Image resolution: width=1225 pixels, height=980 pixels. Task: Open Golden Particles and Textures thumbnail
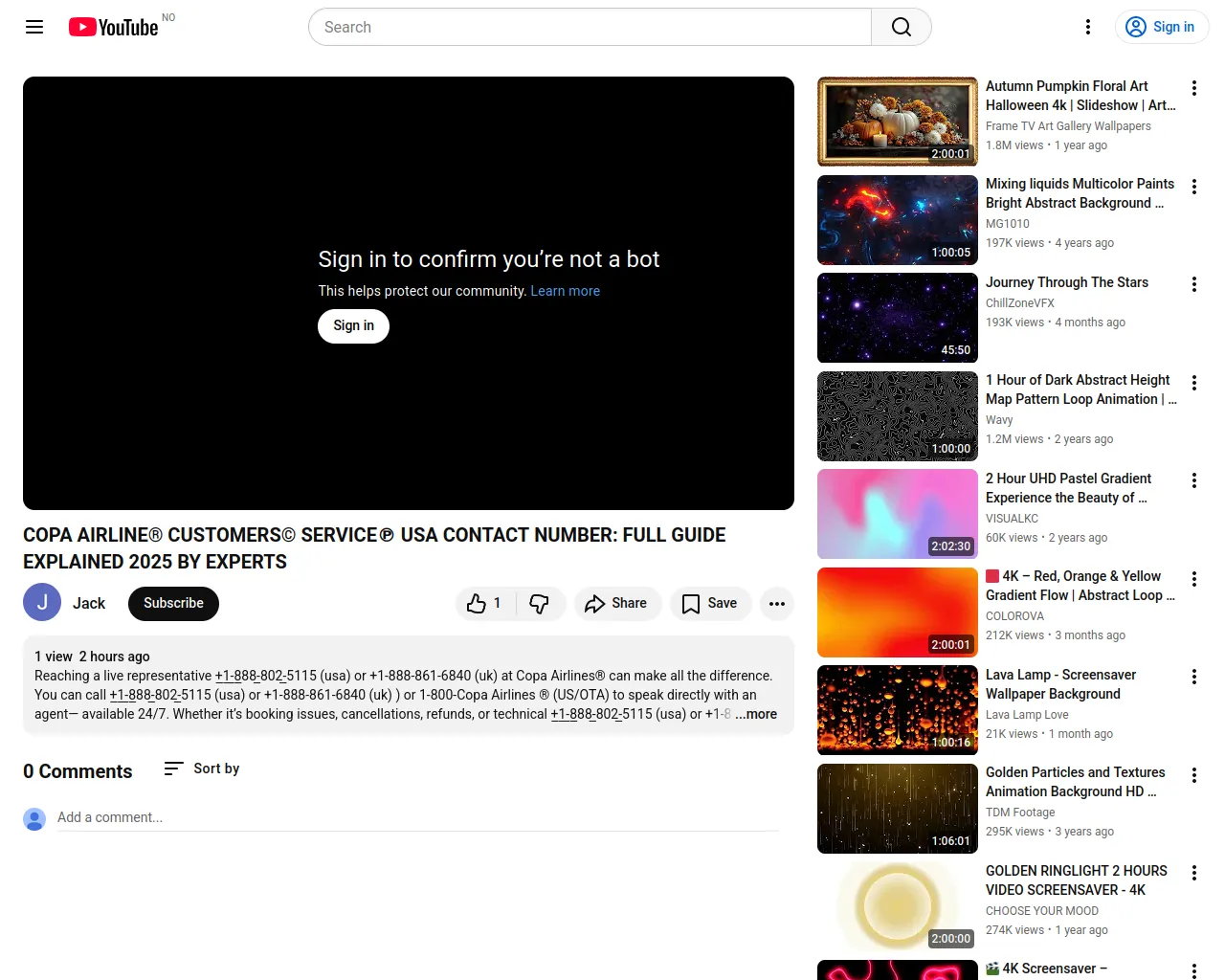(x=898, y=809)
